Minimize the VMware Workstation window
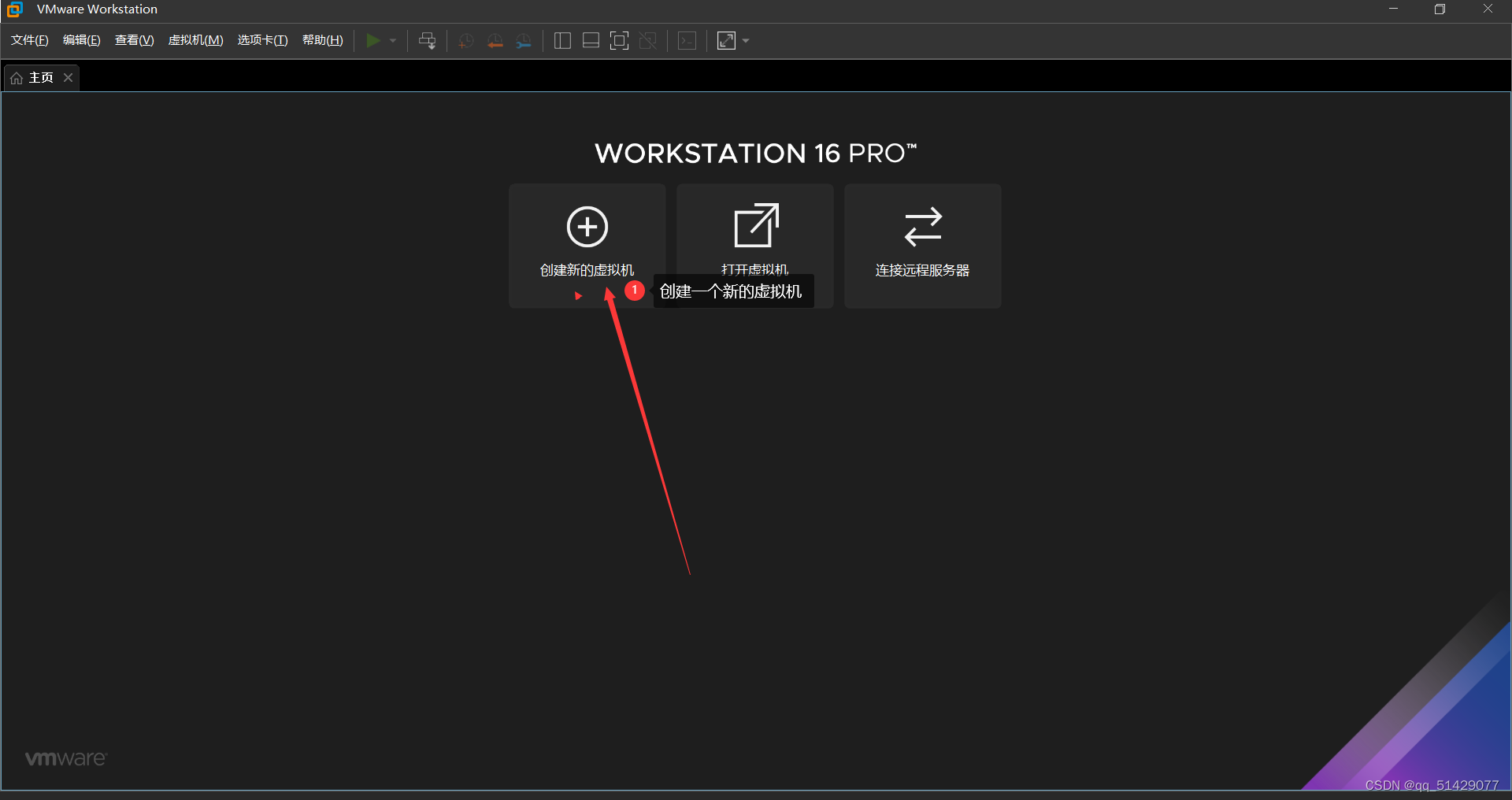 pos(1393,9)
